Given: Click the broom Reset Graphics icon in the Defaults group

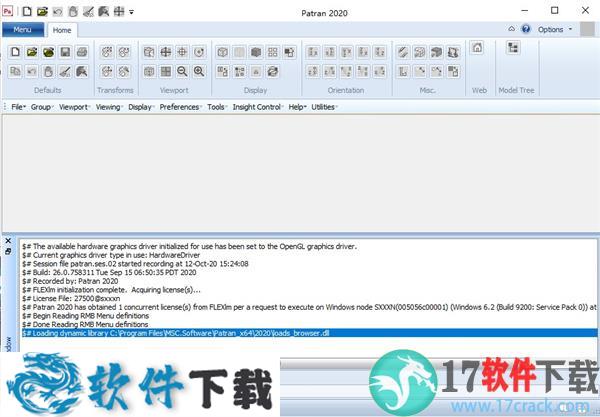Looking at the screenshot, I should 65,71.
